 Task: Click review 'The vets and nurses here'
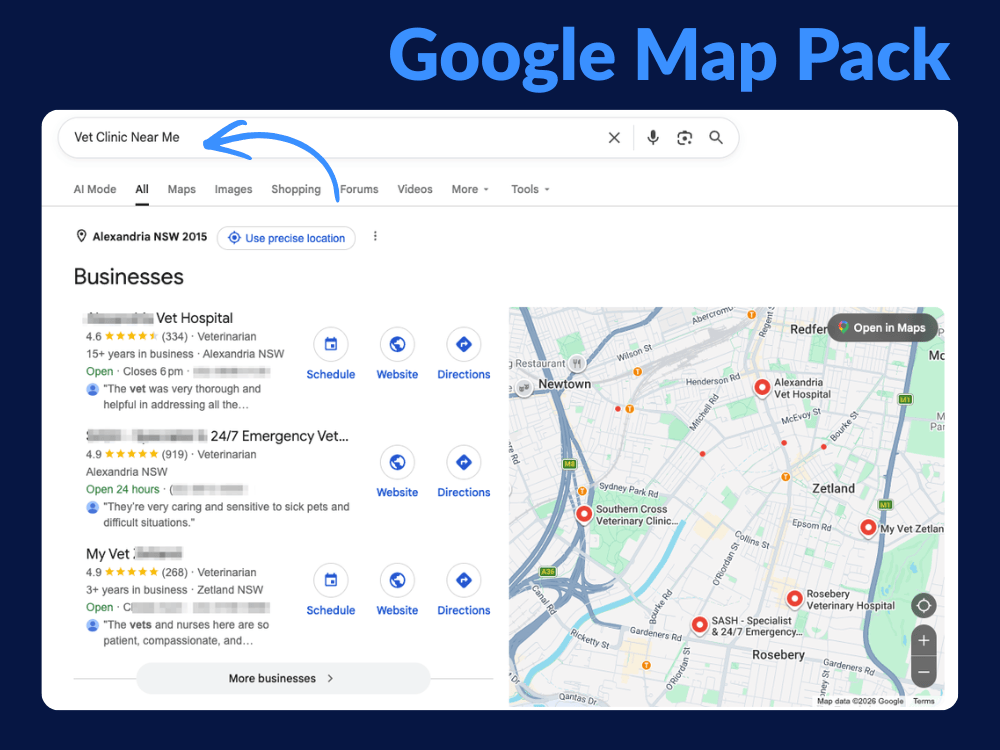click(186, 633)
